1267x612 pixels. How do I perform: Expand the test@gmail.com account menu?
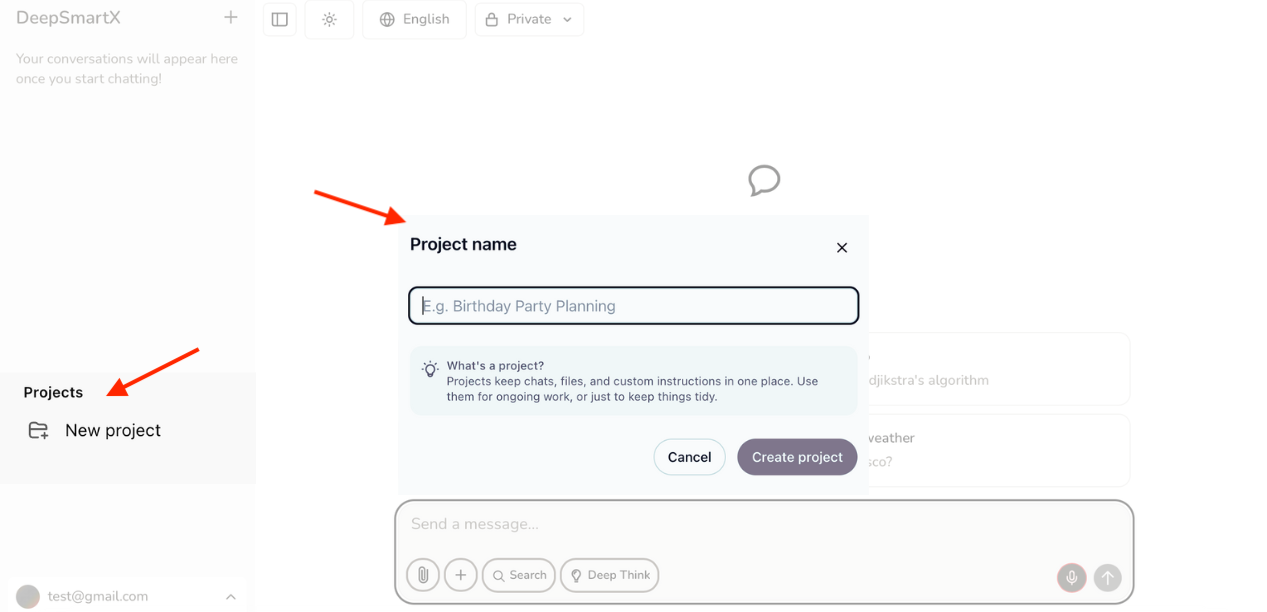click(230, 597)
